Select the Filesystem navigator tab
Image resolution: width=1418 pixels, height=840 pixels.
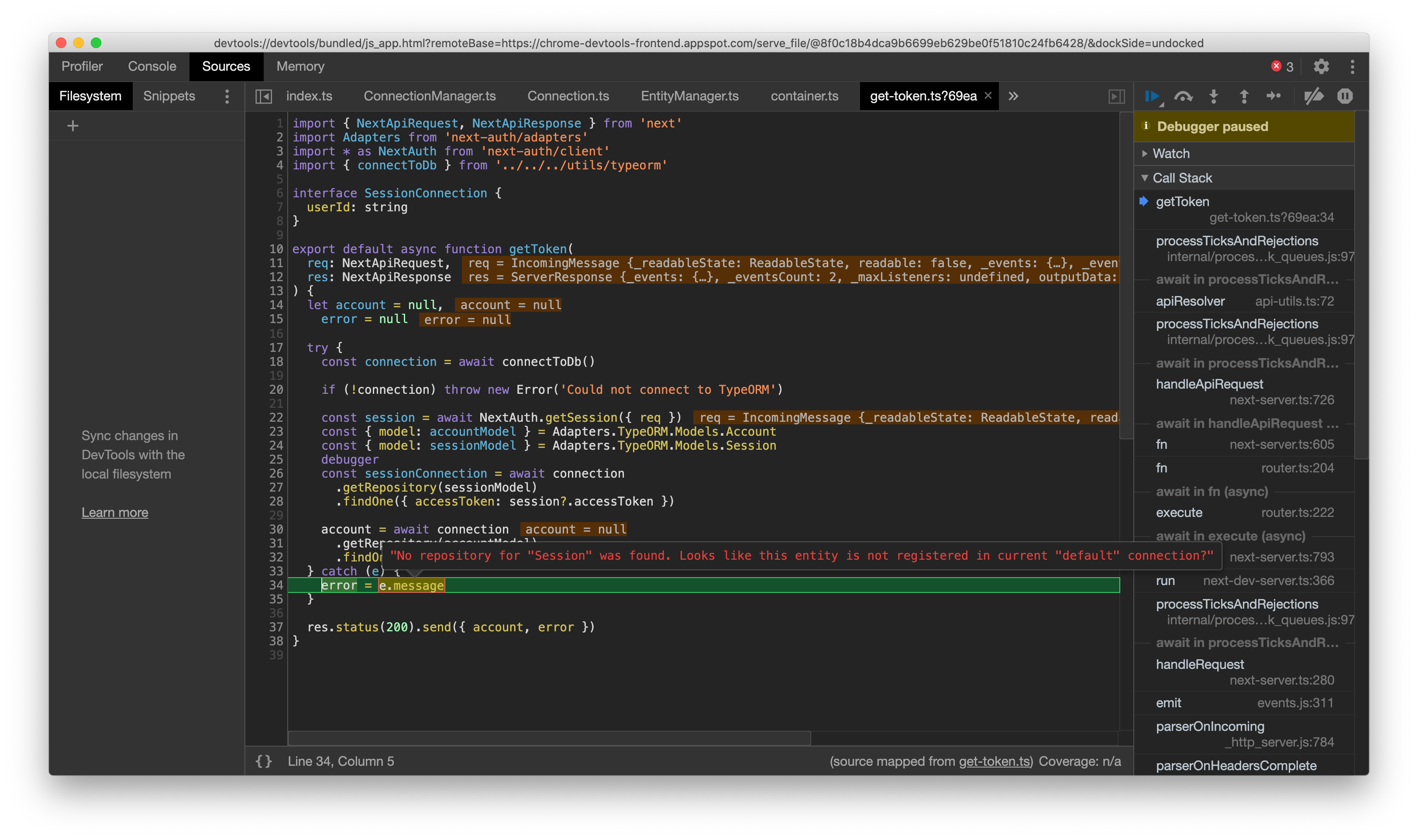point(90,96)
